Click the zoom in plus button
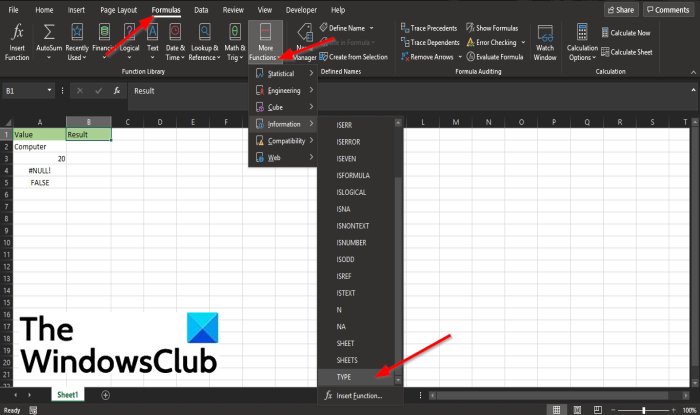The width and height of the screenshot is (700, 415). click(x=673, y=410)
